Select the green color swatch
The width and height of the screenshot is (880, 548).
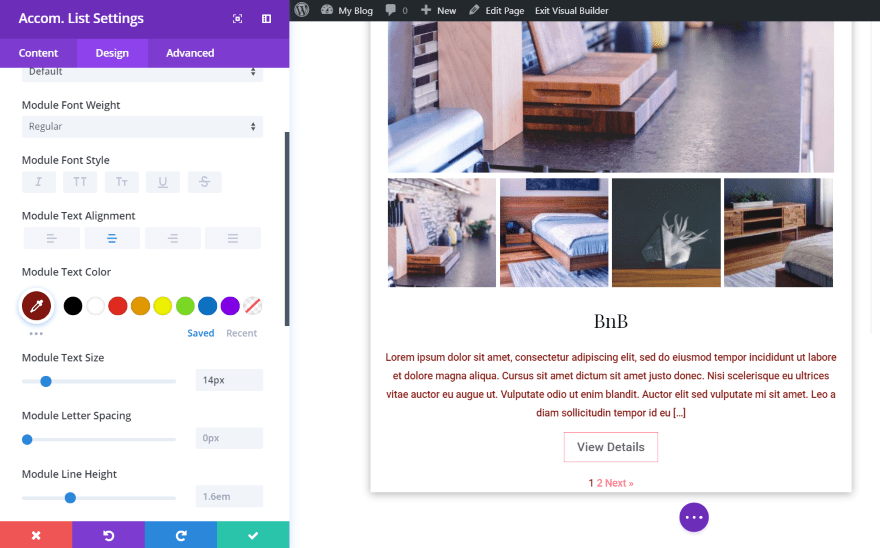pos(185,306)
